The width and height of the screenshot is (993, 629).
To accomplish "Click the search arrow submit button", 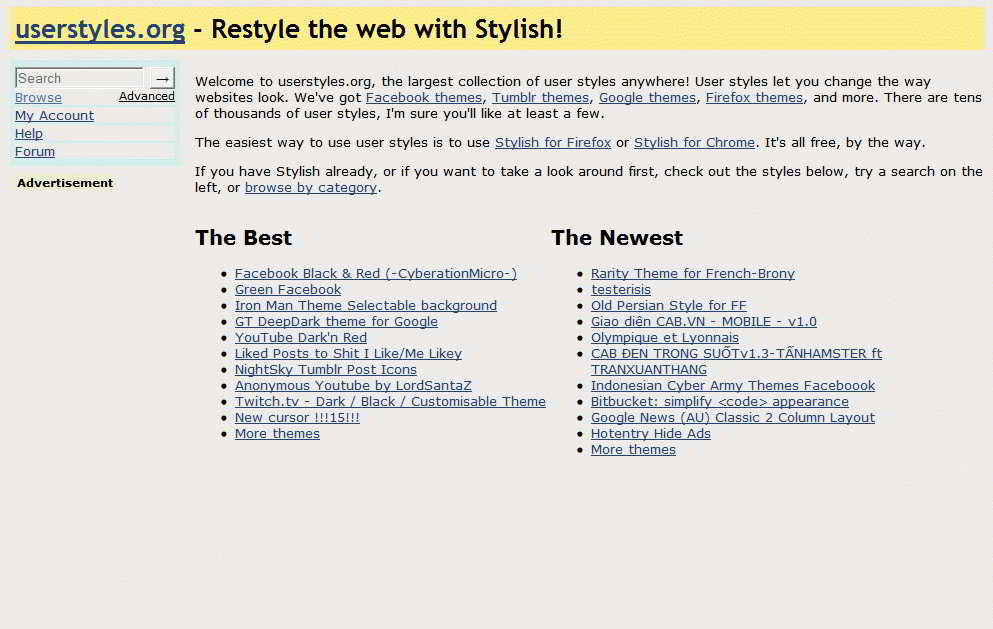I will (162, 78).
